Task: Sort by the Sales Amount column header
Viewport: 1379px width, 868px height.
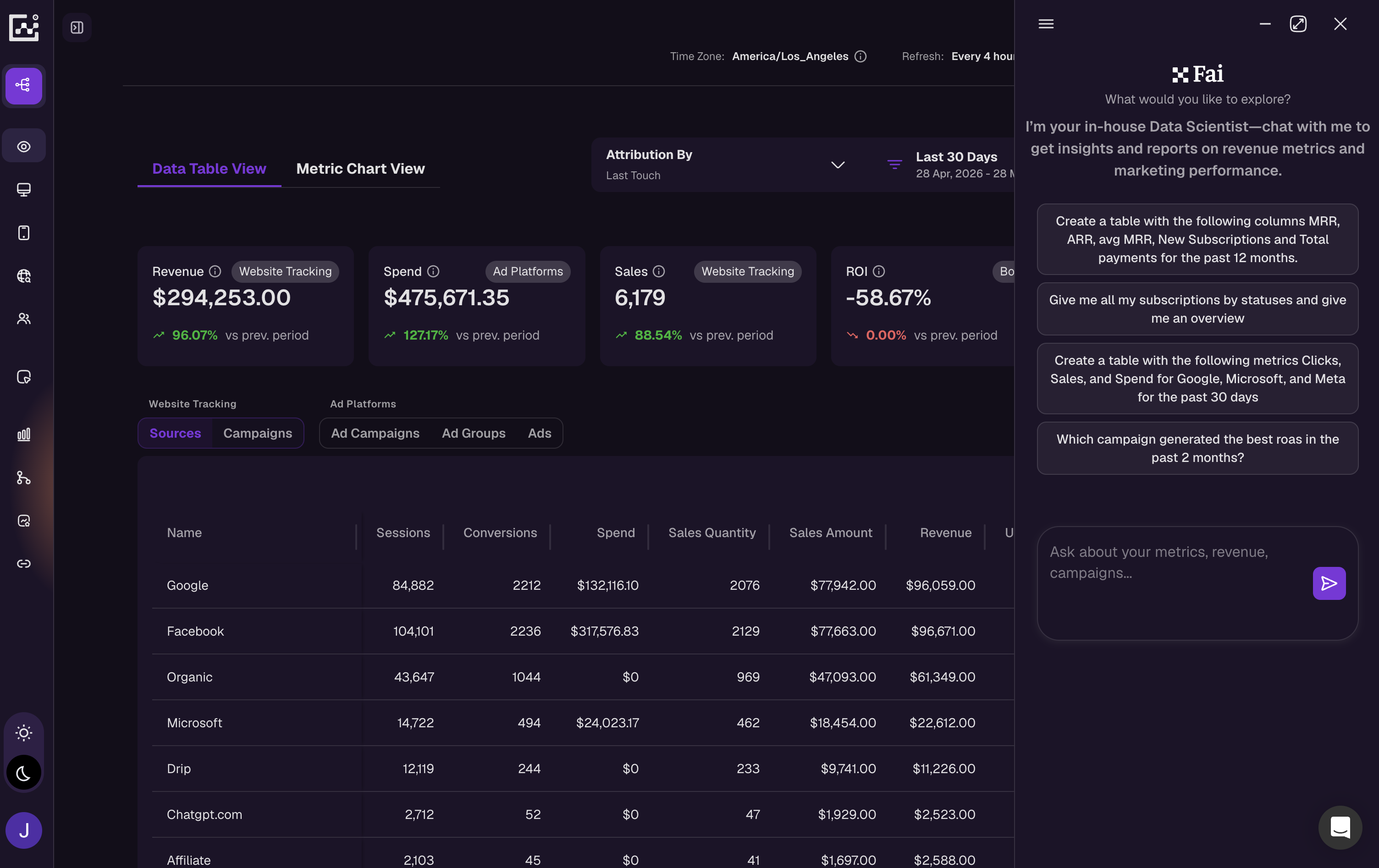Action: click(830, 533)
